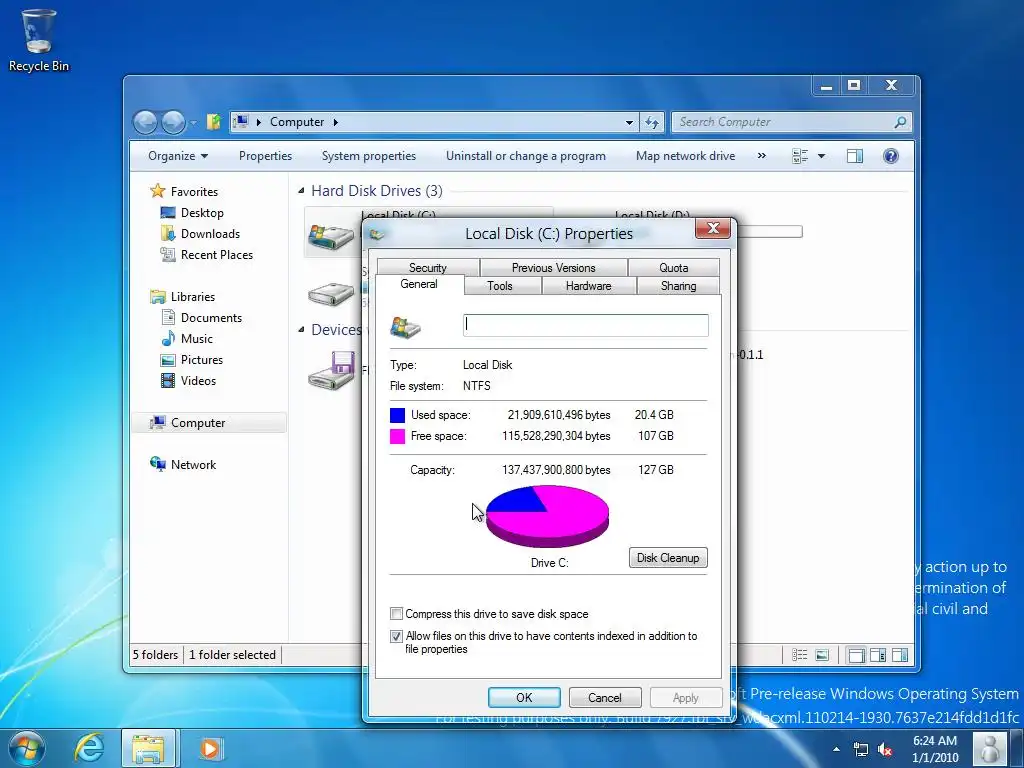Select Computer in navigation pane
This screenshot has width=1024, height=768.
coord(210,423)
